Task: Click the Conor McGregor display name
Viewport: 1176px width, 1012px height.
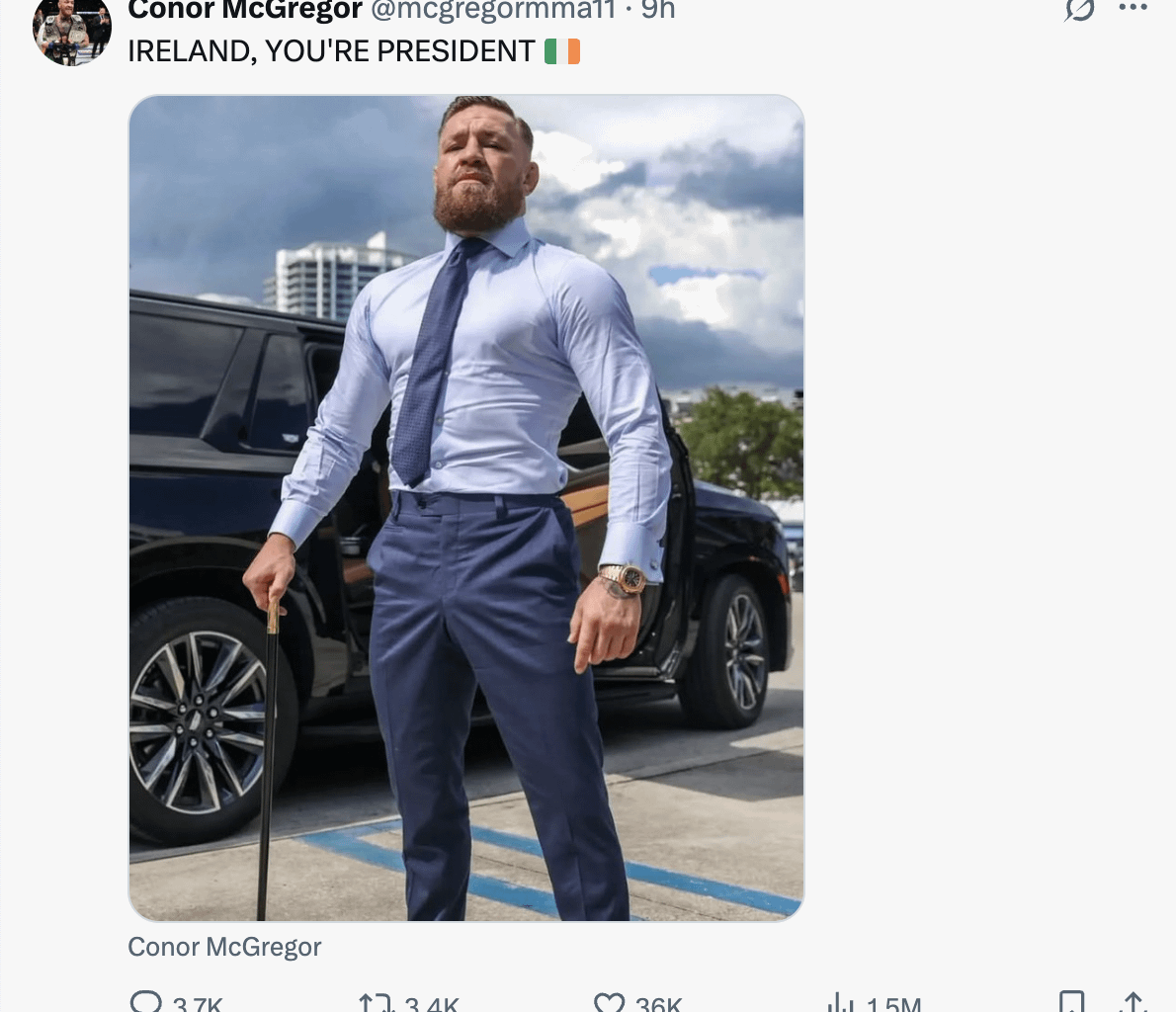Action: click(x=245, y=10)
